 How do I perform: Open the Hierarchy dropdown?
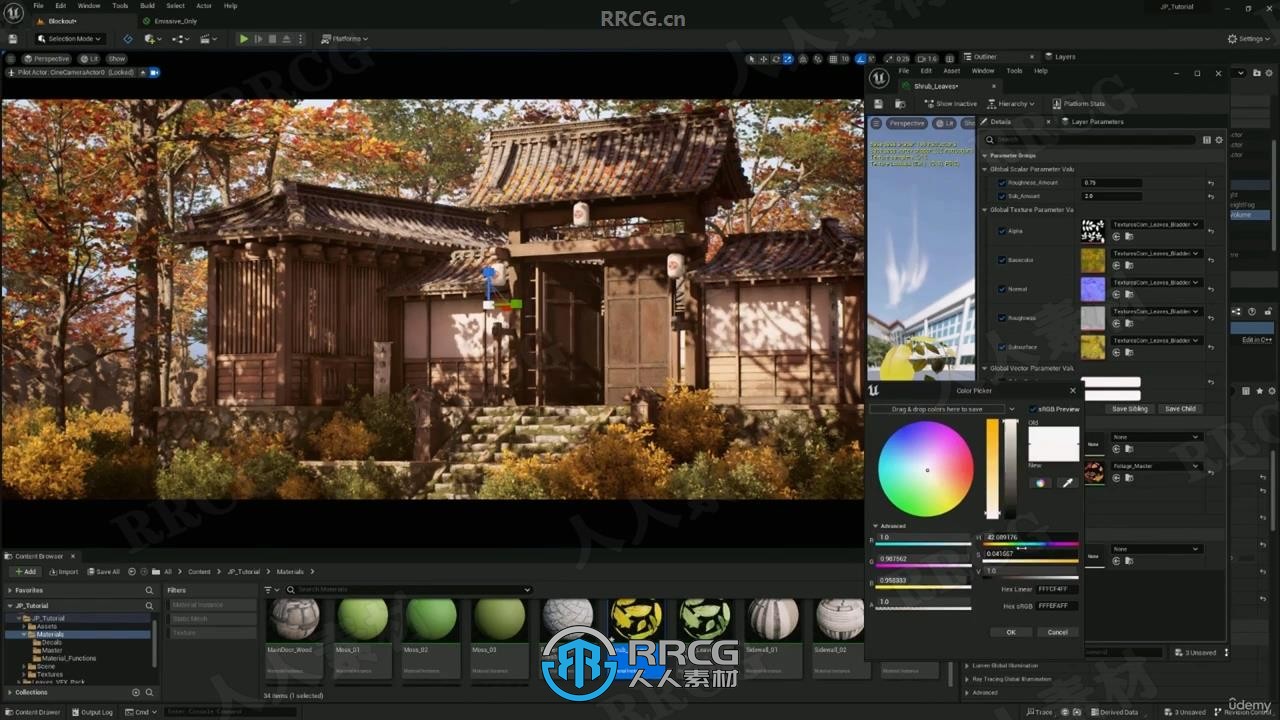point(1011,103)
